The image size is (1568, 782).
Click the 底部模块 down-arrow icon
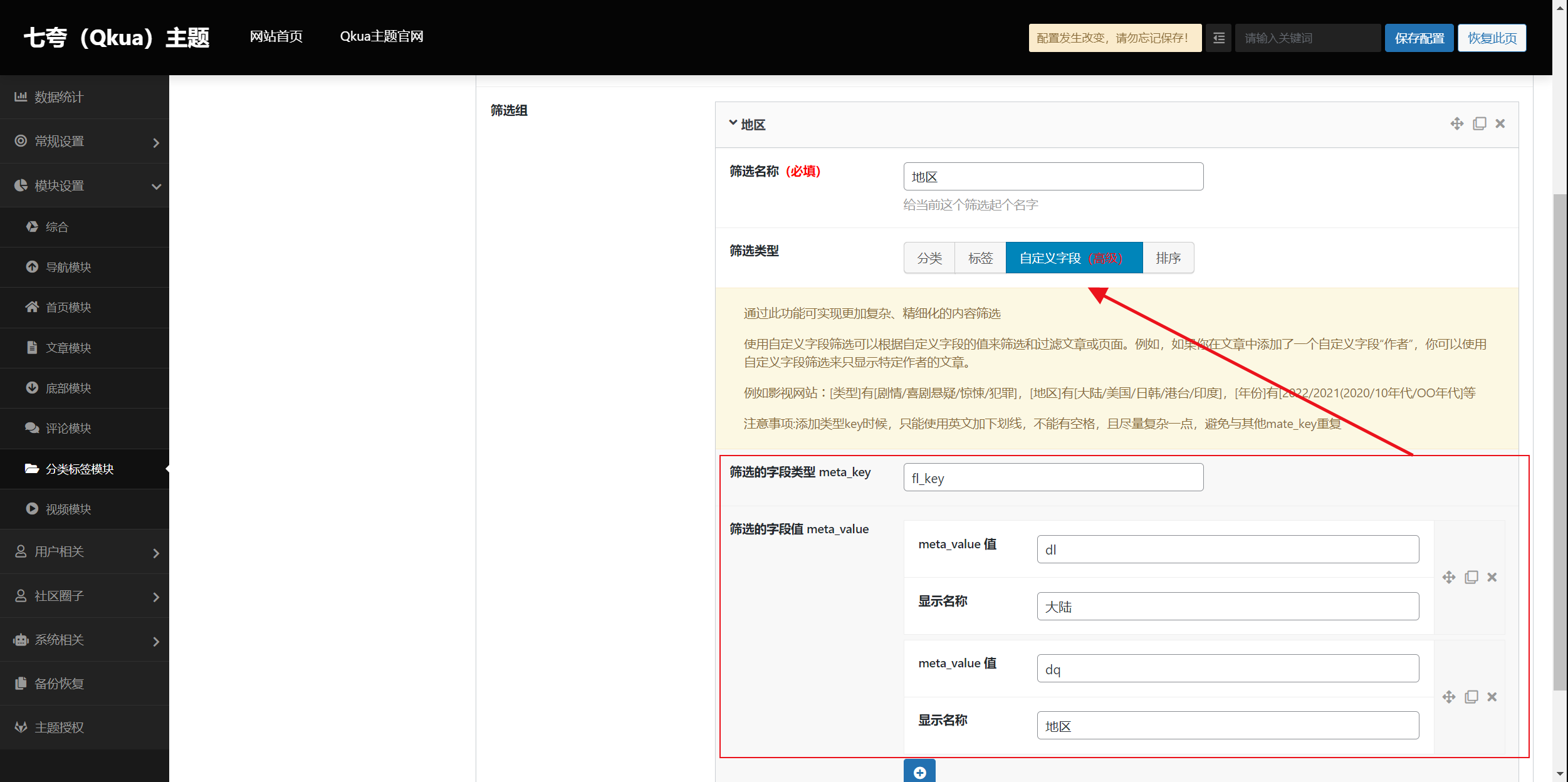32,387
